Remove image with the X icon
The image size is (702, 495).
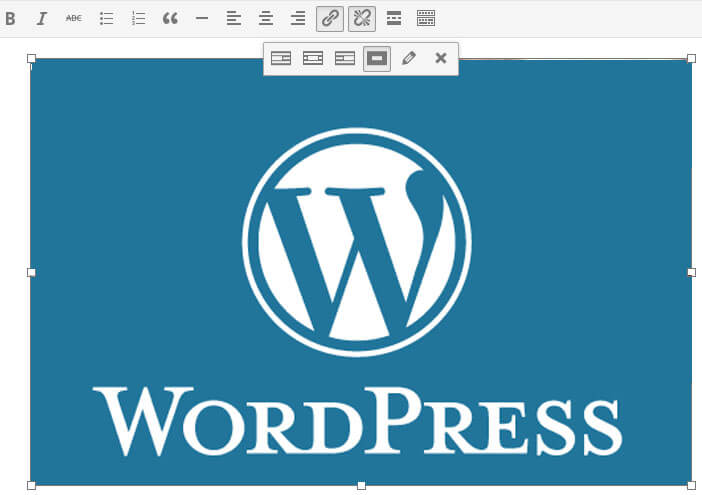coord(441,58)
